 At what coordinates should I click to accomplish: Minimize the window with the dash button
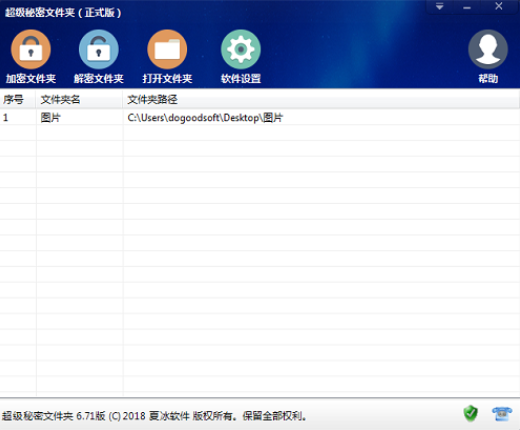pos(467,7)
